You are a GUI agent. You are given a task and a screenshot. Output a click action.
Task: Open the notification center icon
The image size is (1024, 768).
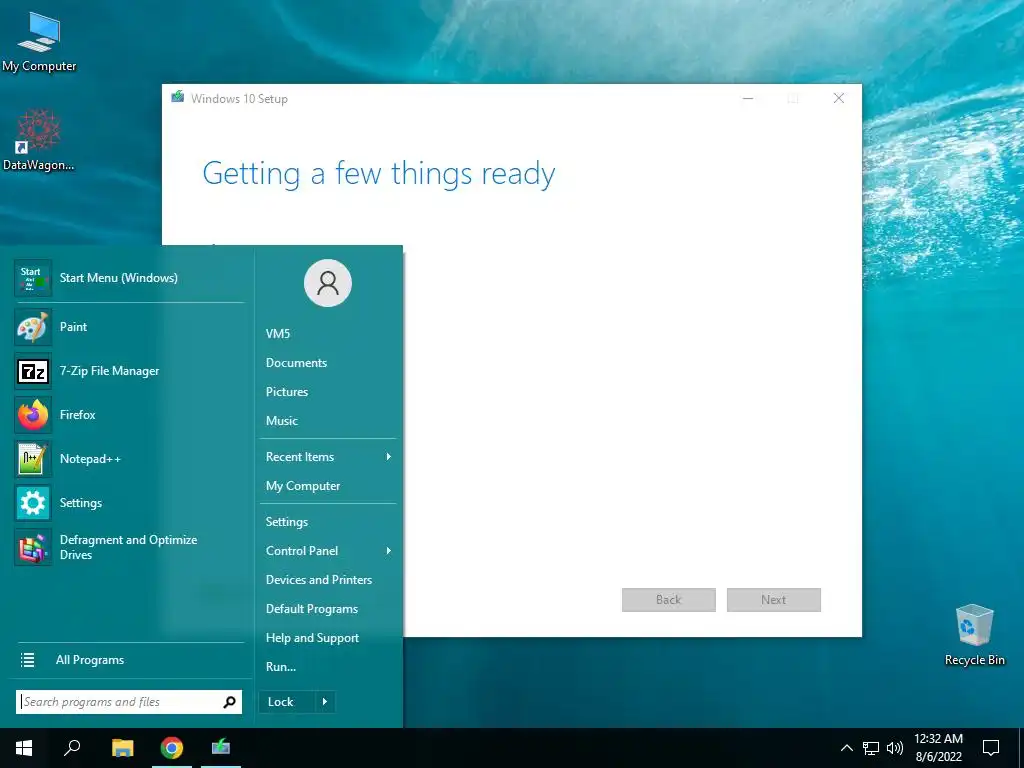pyautogui.click(x=991, y=748)
